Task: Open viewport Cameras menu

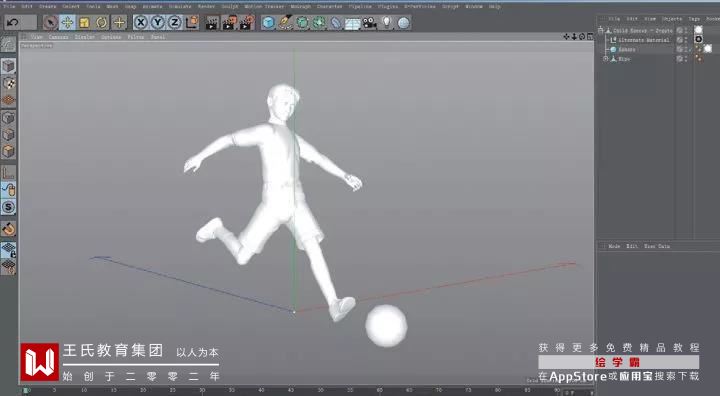Action: pos(58,37)
